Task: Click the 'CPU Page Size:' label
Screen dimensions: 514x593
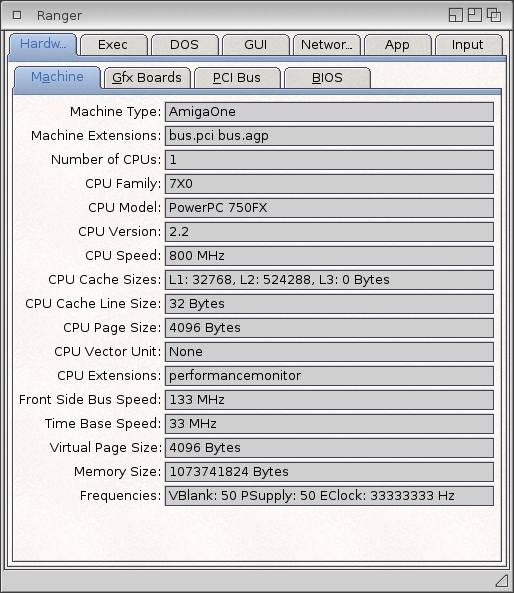Action: pyautogui.click(x=112, y=328)
